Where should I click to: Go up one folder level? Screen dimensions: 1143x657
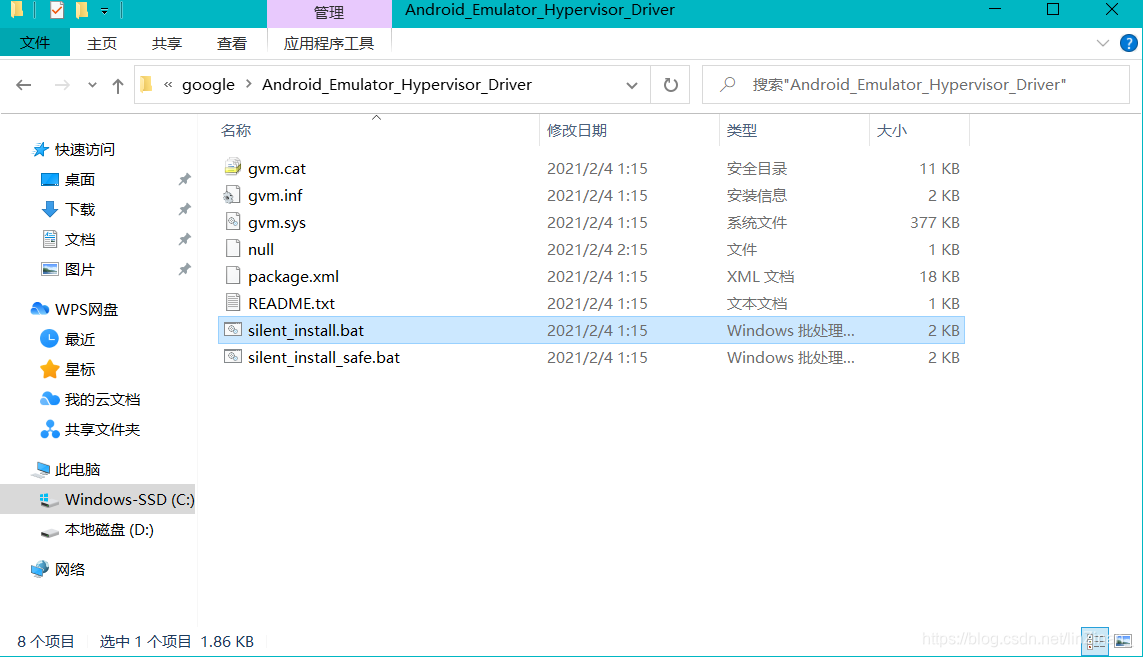[118, 85]
